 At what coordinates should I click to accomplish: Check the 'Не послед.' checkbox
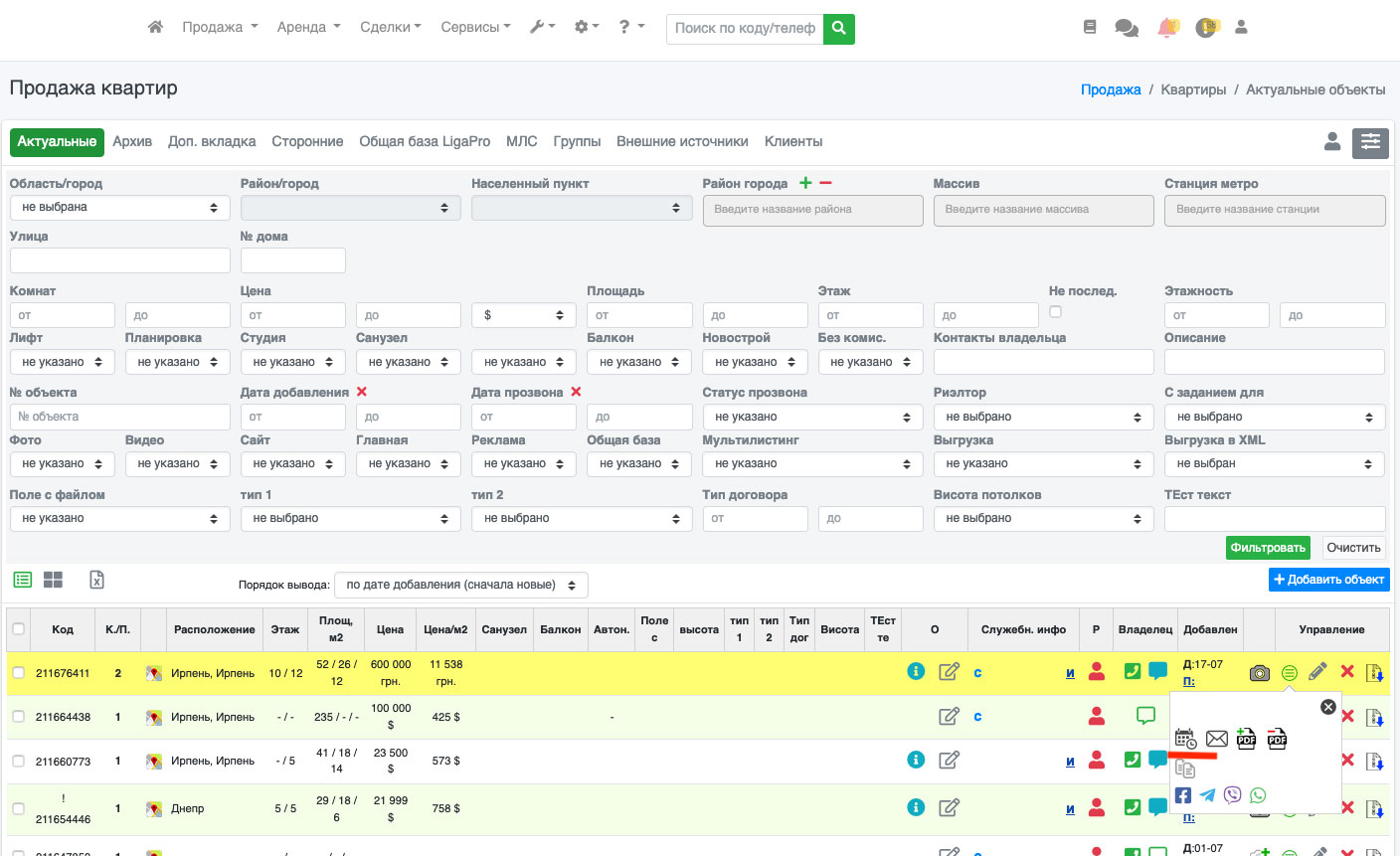point(1055,312)
